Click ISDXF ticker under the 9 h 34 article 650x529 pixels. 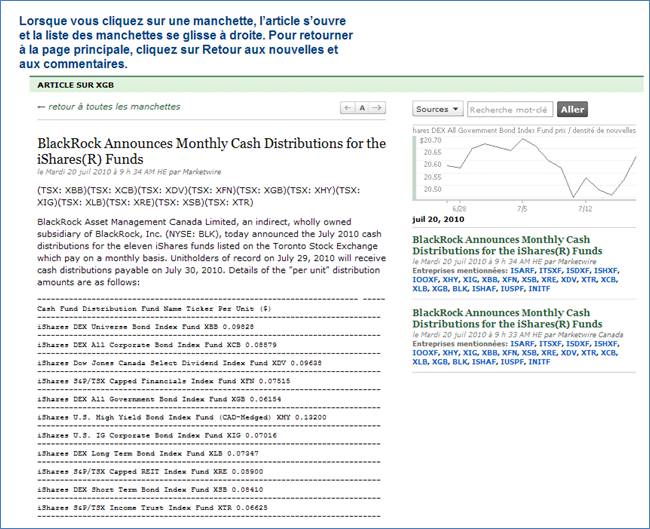(x=578, y=271)
